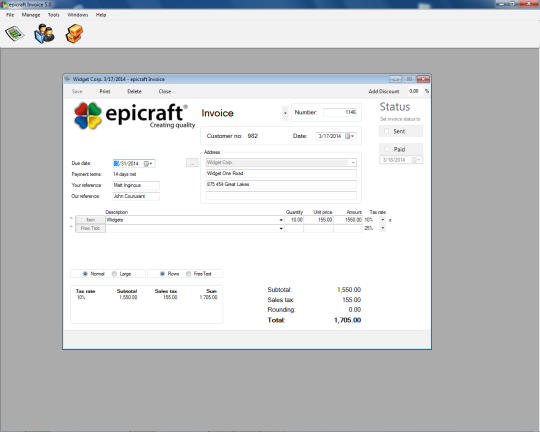The width and height of the screenshot is (540, 432).
Task: Check the Sent status checkbox
Action: coord(387,131)
